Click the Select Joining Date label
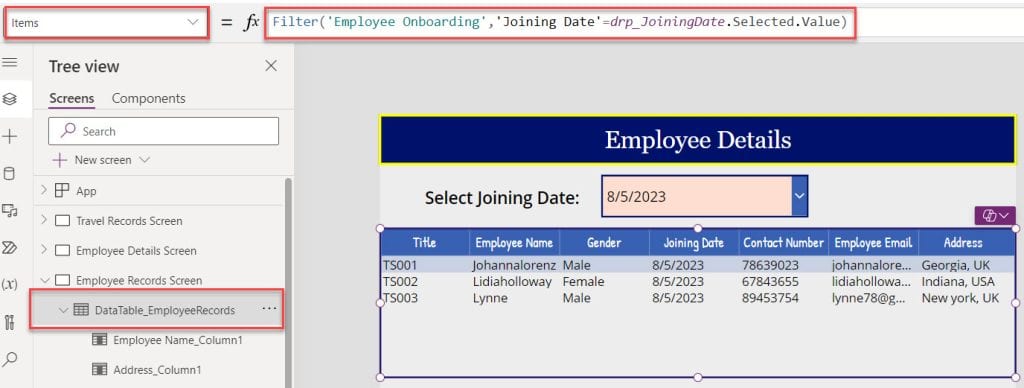 (502, 197)
